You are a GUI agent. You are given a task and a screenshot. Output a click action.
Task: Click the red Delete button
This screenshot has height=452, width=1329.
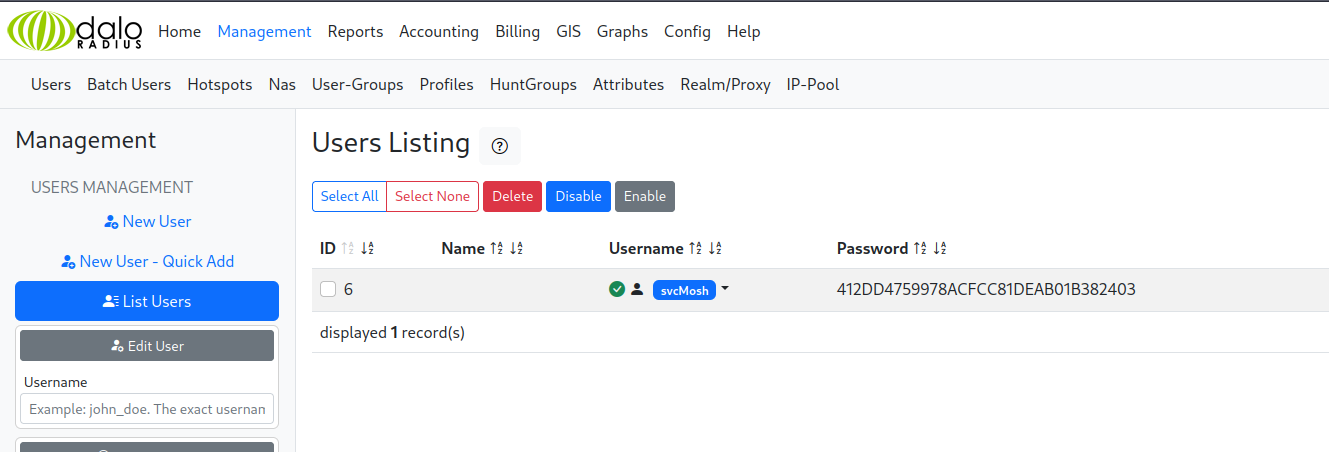click(512, 197)
